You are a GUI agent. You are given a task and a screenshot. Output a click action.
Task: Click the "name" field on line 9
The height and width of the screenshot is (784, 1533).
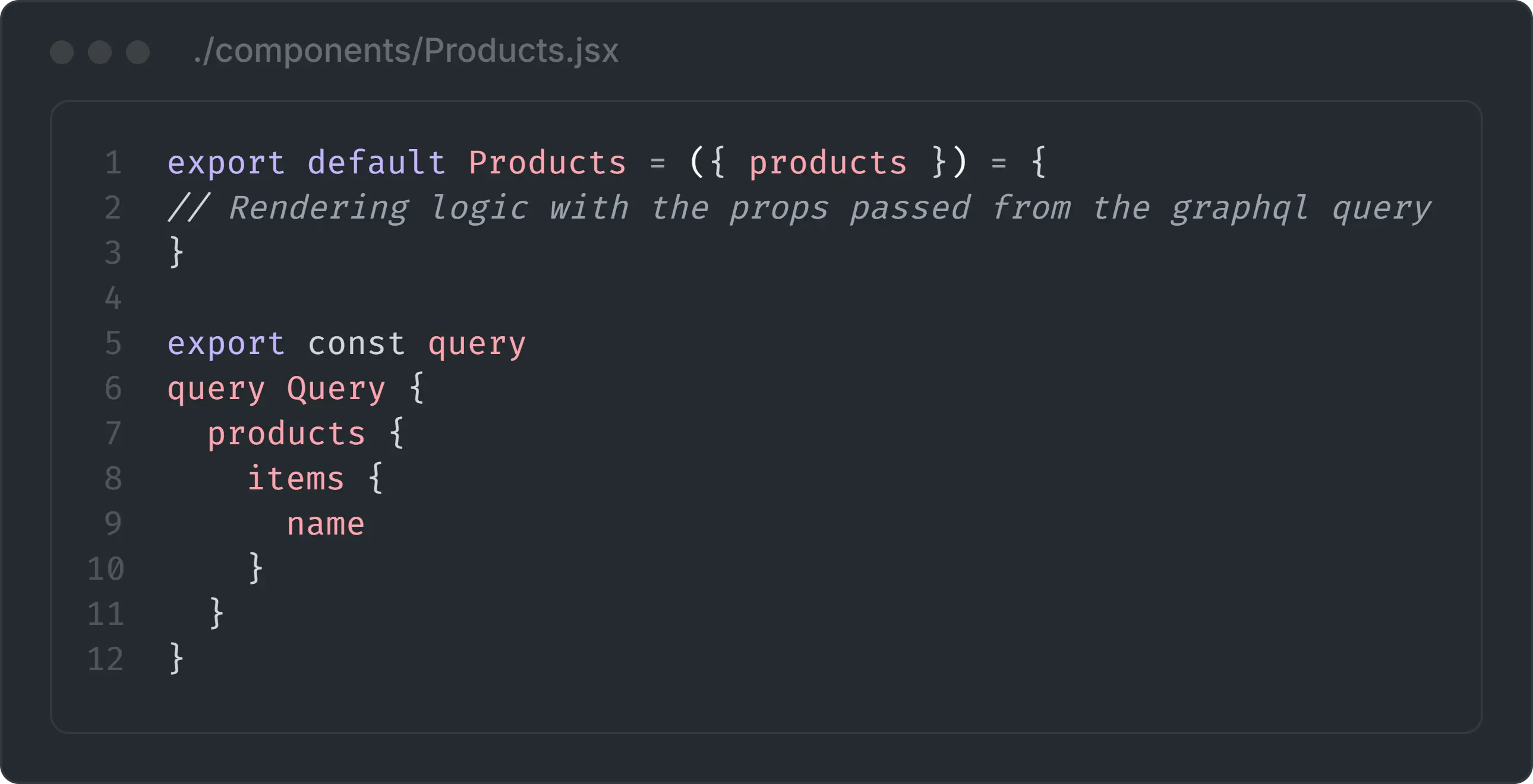(326, 524)
